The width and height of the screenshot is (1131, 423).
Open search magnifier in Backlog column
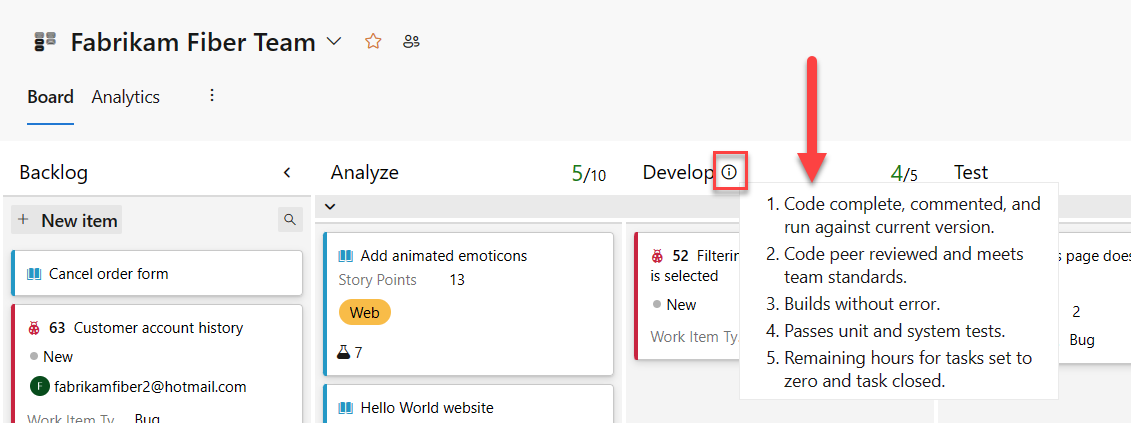tap(290, 219)
